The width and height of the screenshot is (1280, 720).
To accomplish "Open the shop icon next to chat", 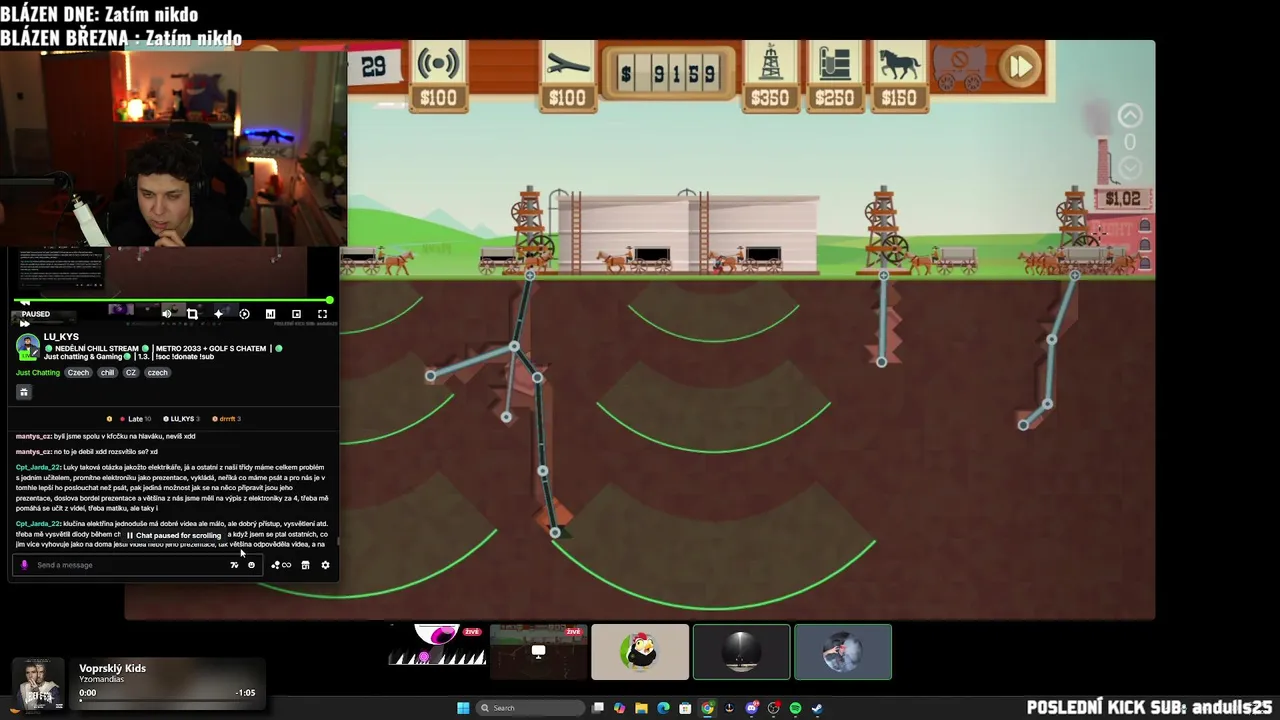I will pyautogui.click(x=305, y=565).
